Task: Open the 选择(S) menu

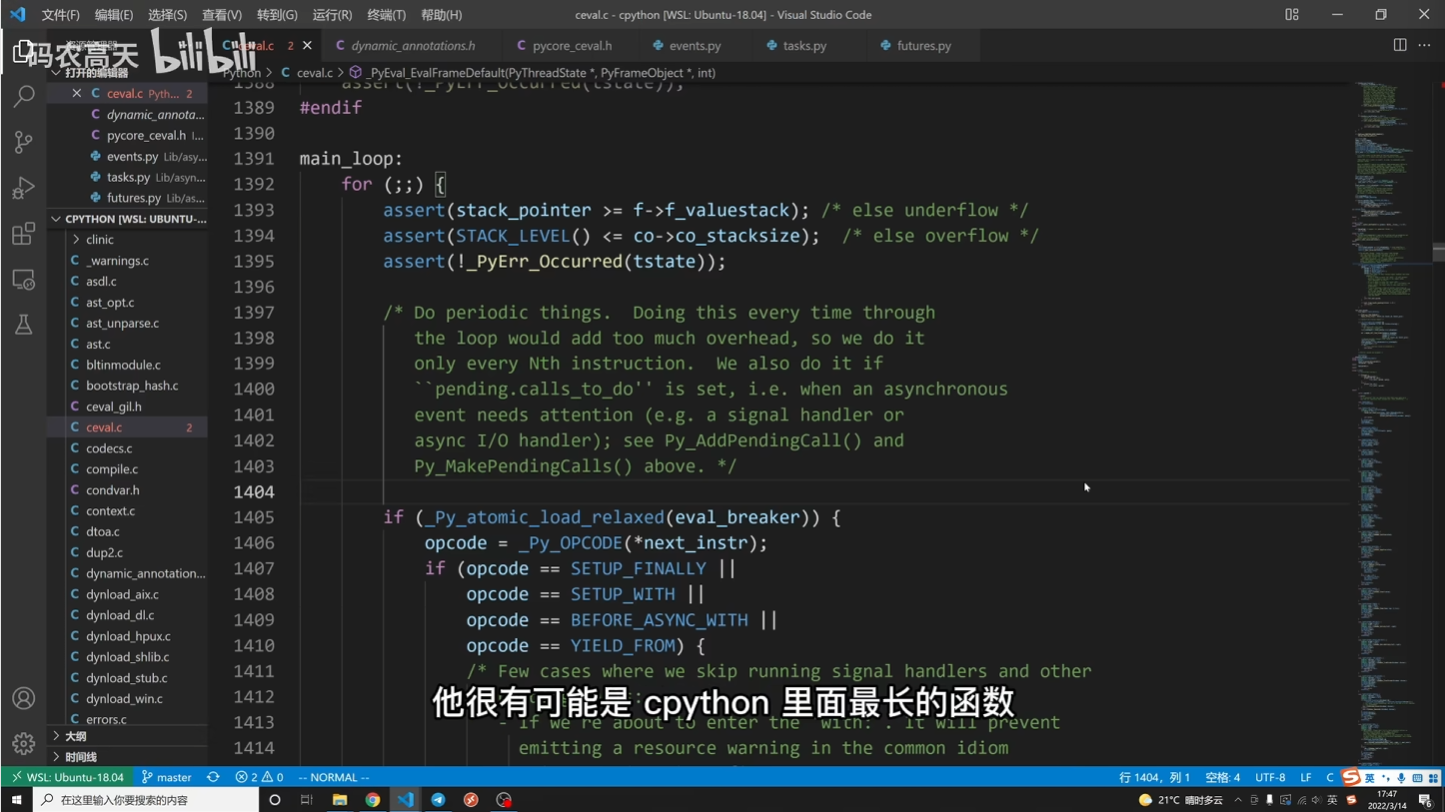Action: pos(167,15)
